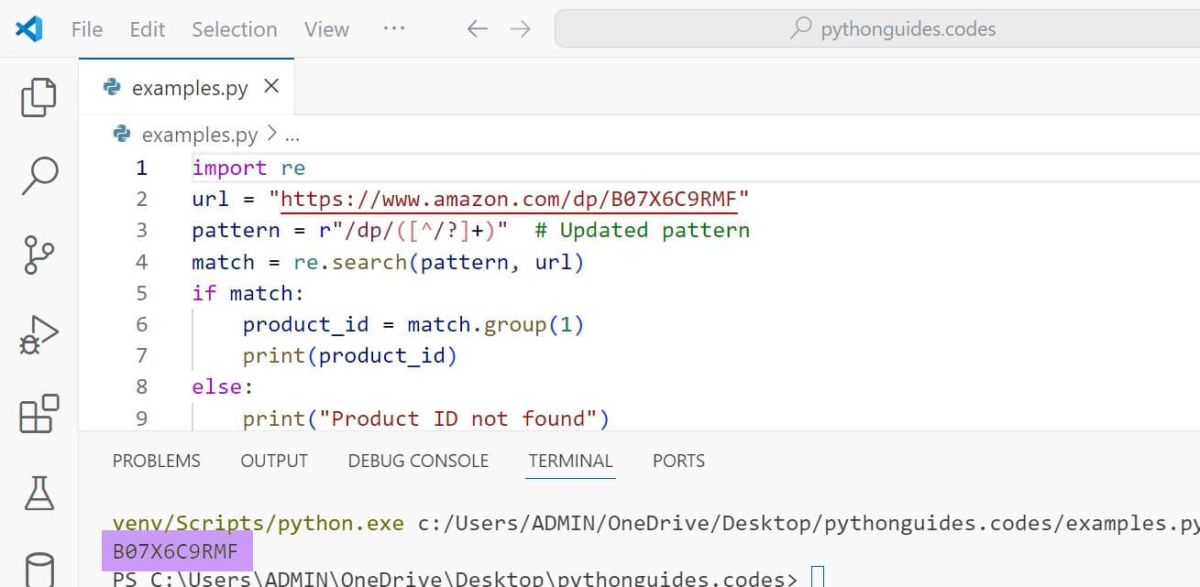Click the 'import re' code line
The width and height of the screenshot is (1200, 587).
tap(248, 168)
